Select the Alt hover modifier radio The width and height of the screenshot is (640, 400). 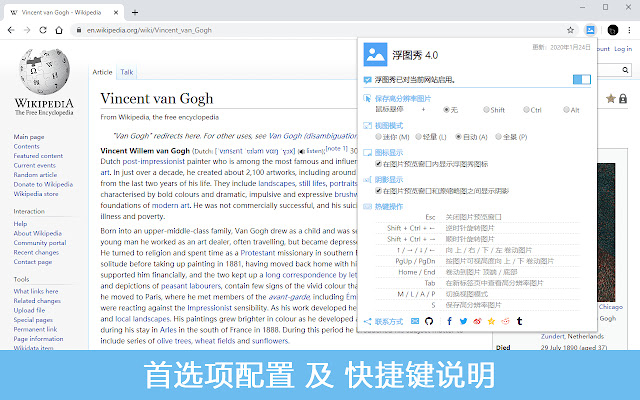(x=566, y=110)
